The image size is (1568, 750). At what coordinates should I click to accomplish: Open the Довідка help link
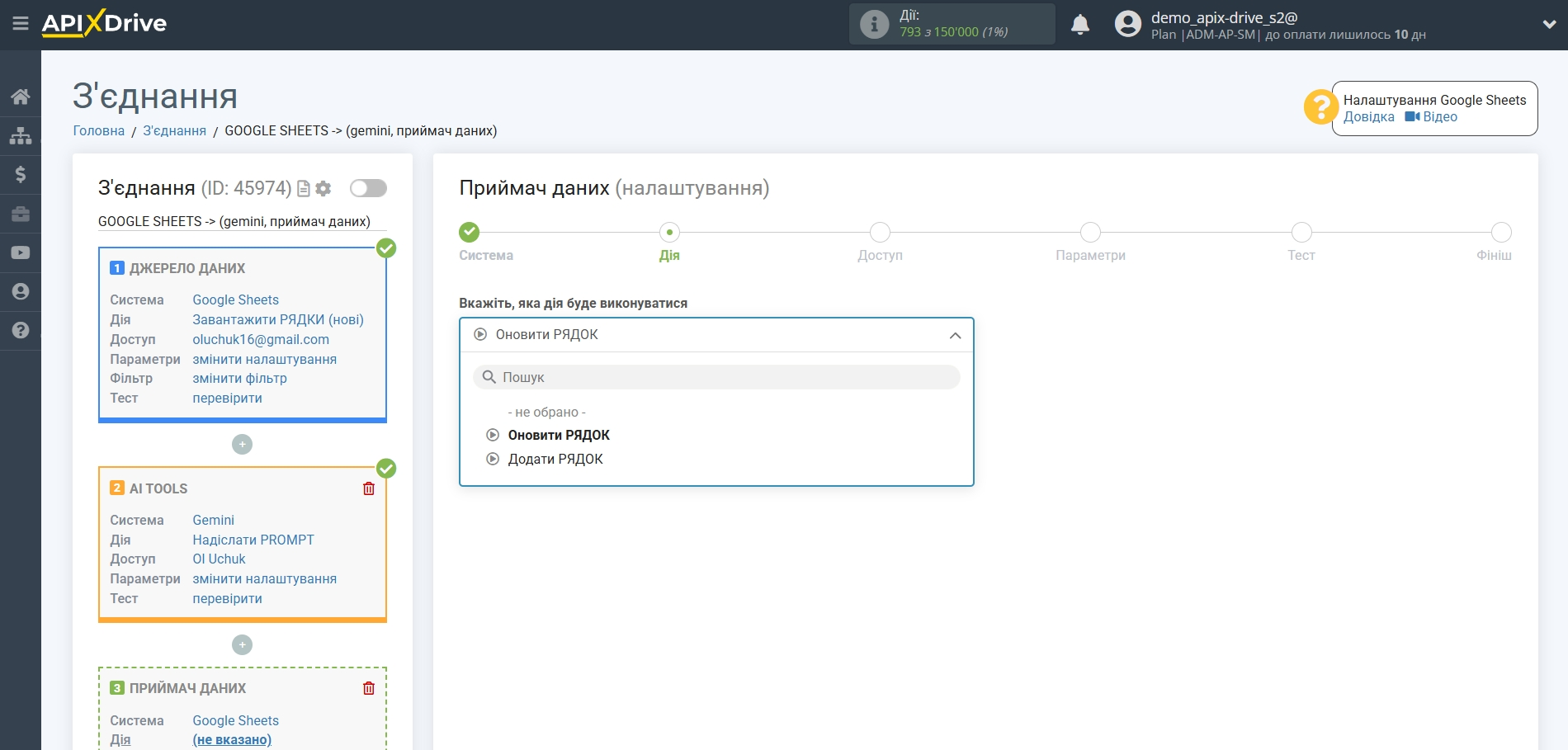click(1368, 117)
